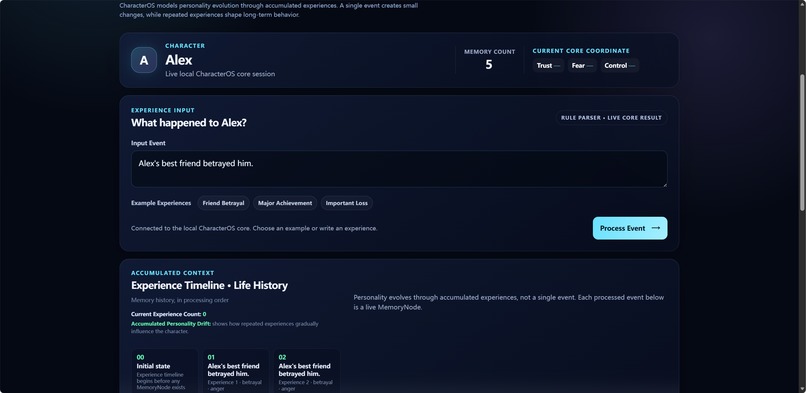Select the Important Loss example
The image size is (806, 393).
coord(346,203)
